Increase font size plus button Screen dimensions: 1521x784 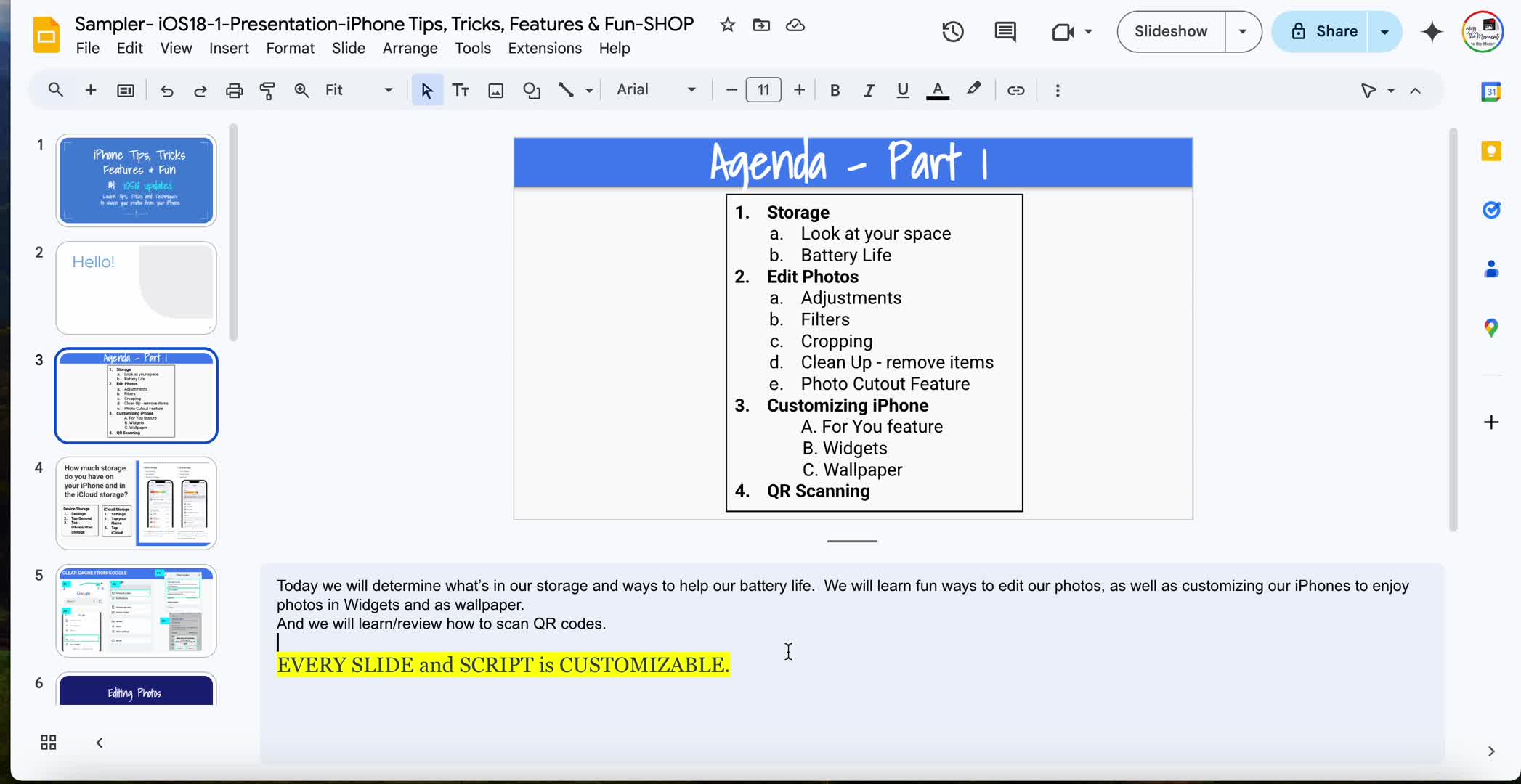point(799,90)
